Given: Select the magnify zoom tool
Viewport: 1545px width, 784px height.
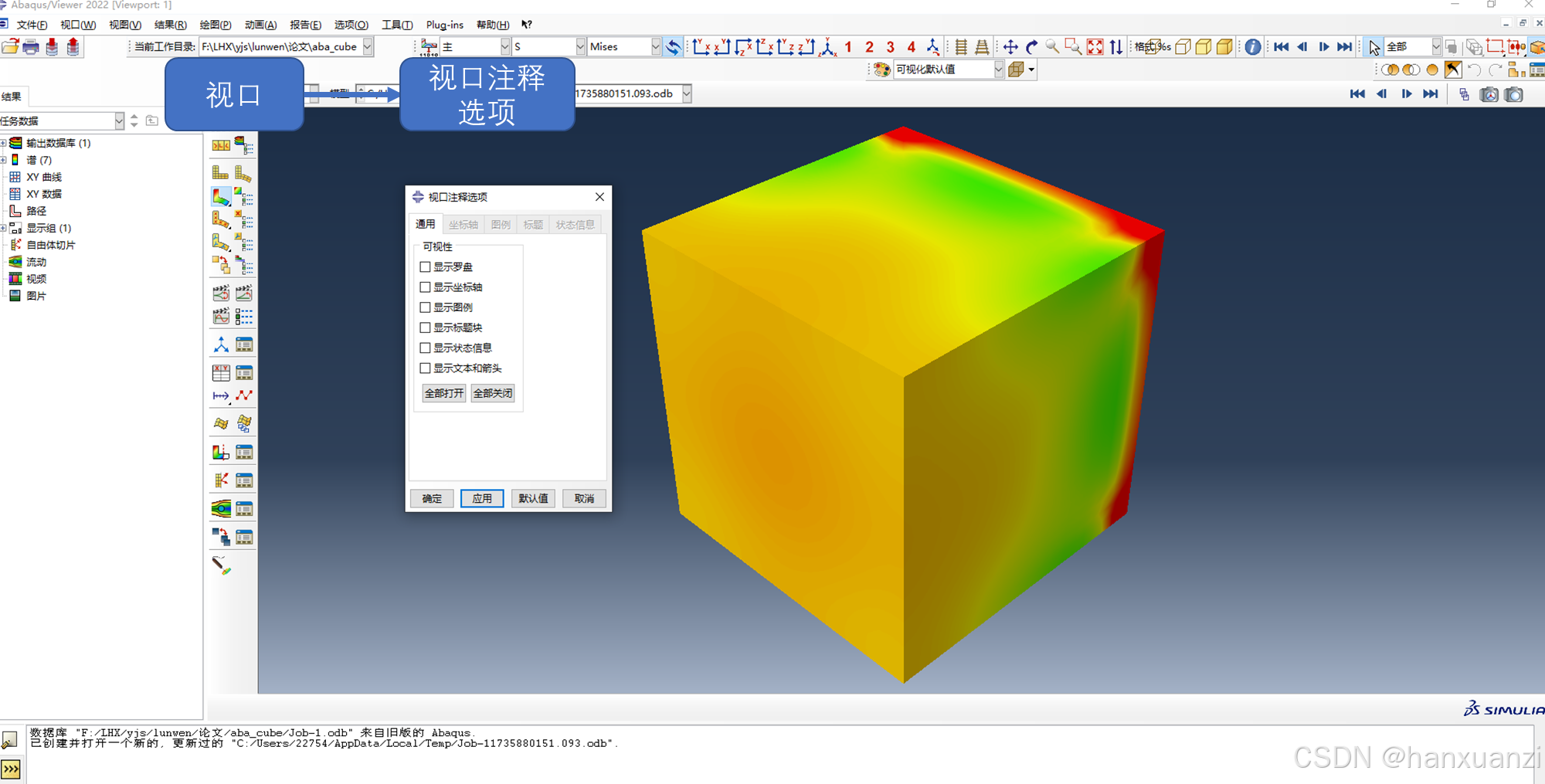Looking at the screenshot, I should 1052,47.
